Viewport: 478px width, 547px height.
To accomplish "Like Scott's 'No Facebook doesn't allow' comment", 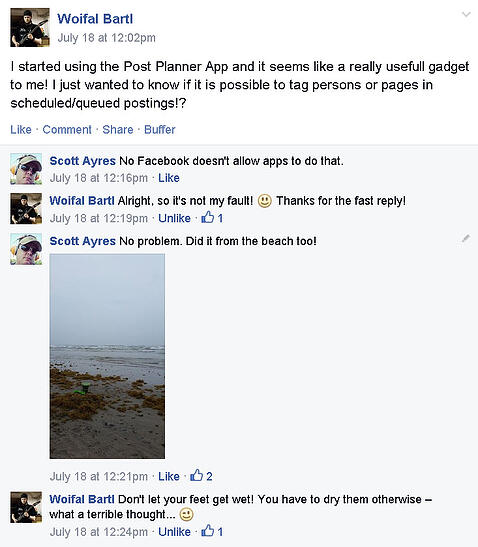I will [169, 178].
